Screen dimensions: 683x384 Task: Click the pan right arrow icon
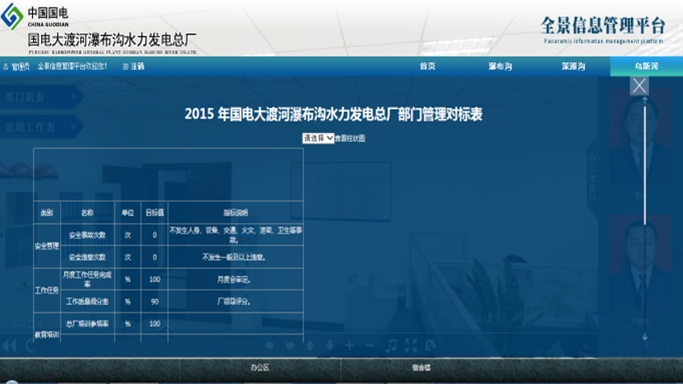290,346
